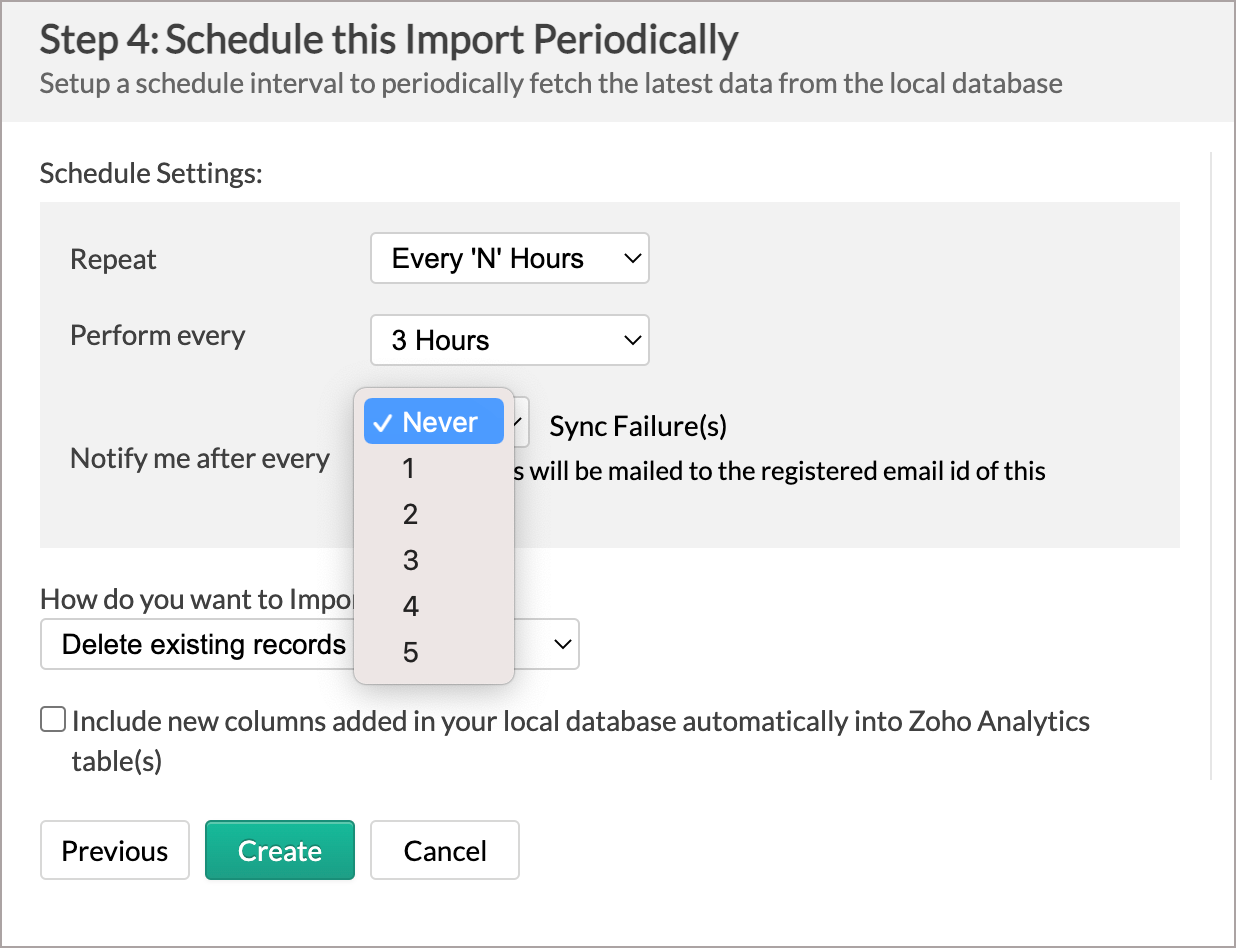The height and width of the screenshot is (948, 1236).
Task: Click the Include new columns label text
Action: 580,721
